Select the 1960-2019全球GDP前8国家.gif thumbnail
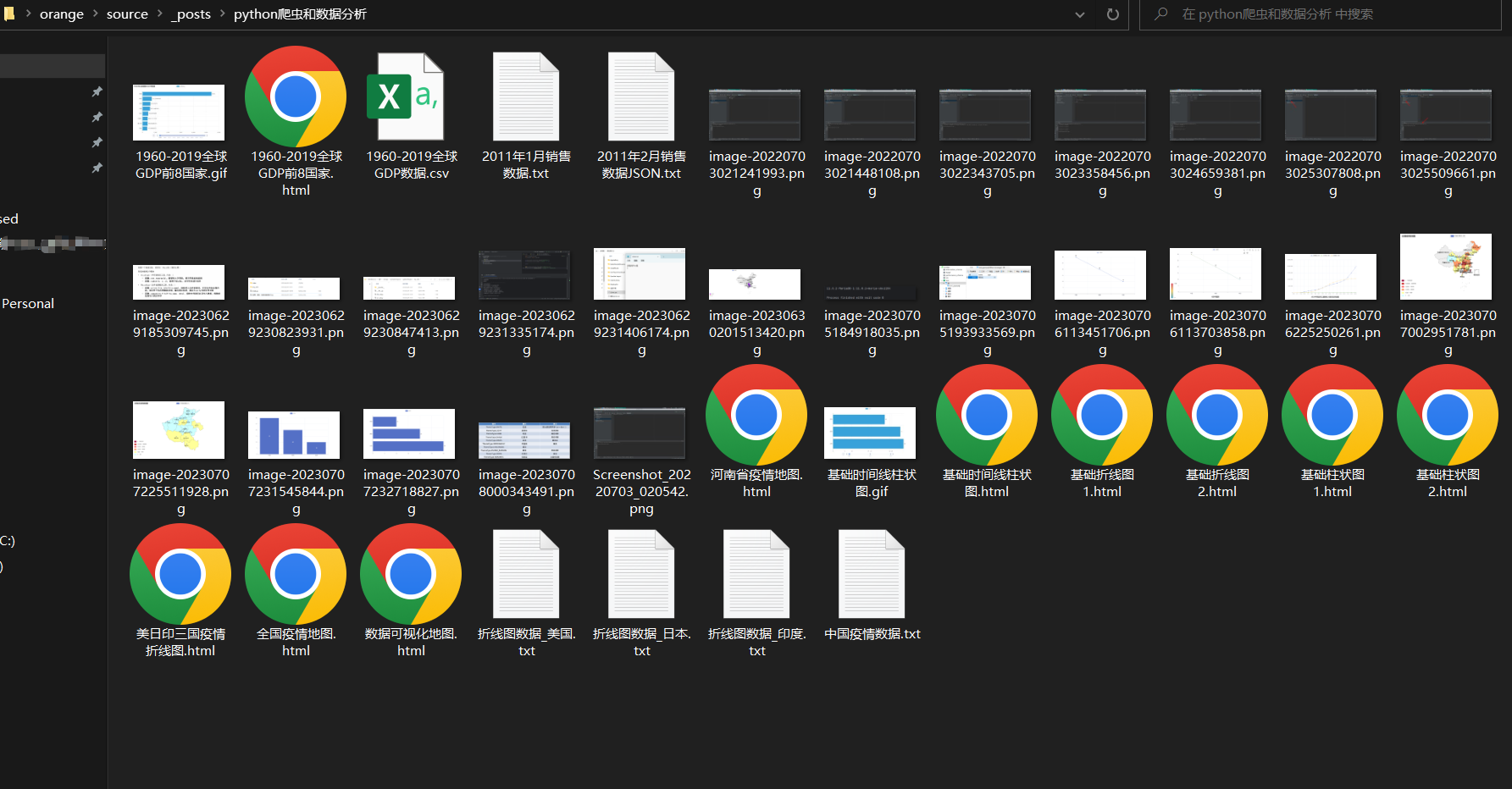 click(x=179, y=112)
